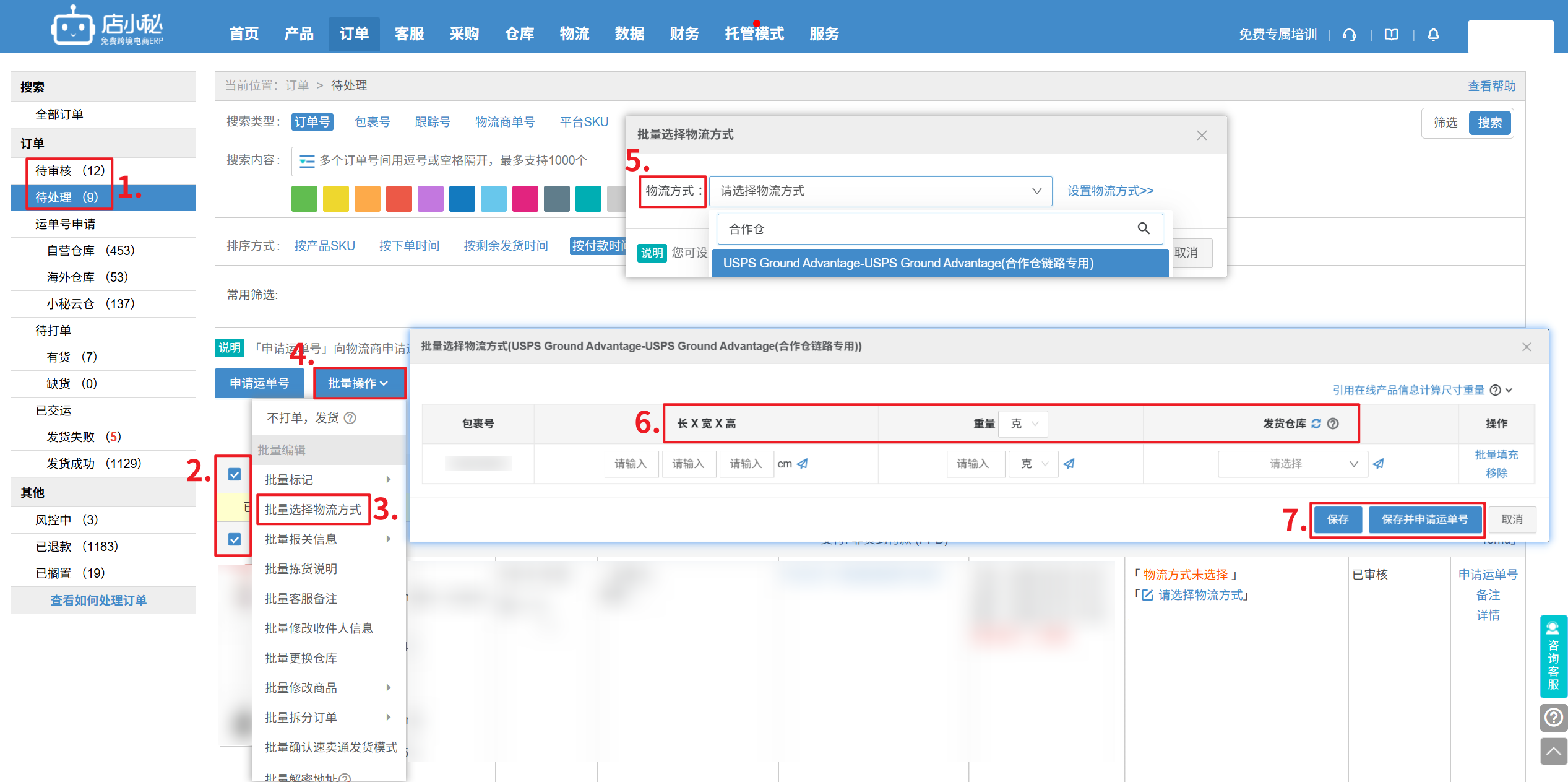Click the notification bell icon
1568x782 pixels.
pos(1433,35)
